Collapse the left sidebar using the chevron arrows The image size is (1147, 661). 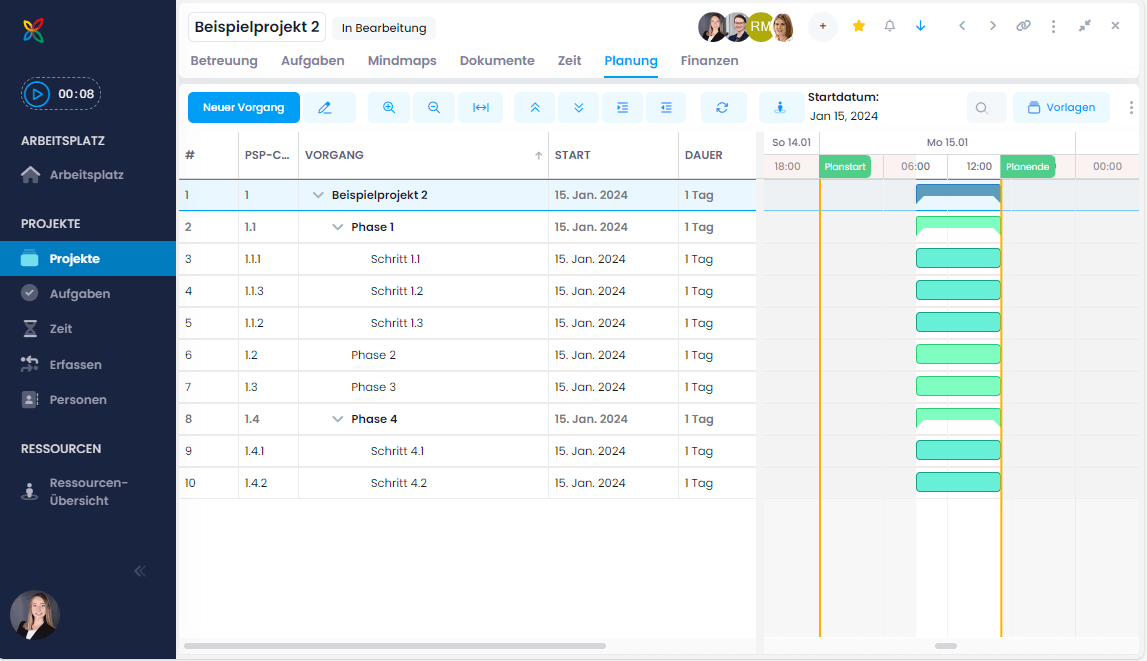(139, 570)
